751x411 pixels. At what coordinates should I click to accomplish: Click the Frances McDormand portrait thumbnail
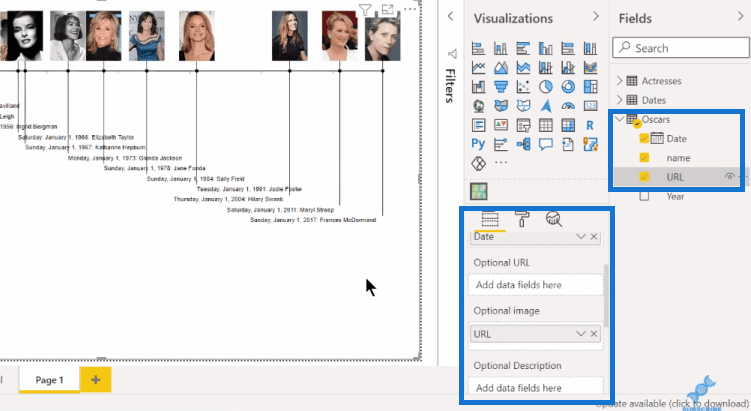(382, 38)
